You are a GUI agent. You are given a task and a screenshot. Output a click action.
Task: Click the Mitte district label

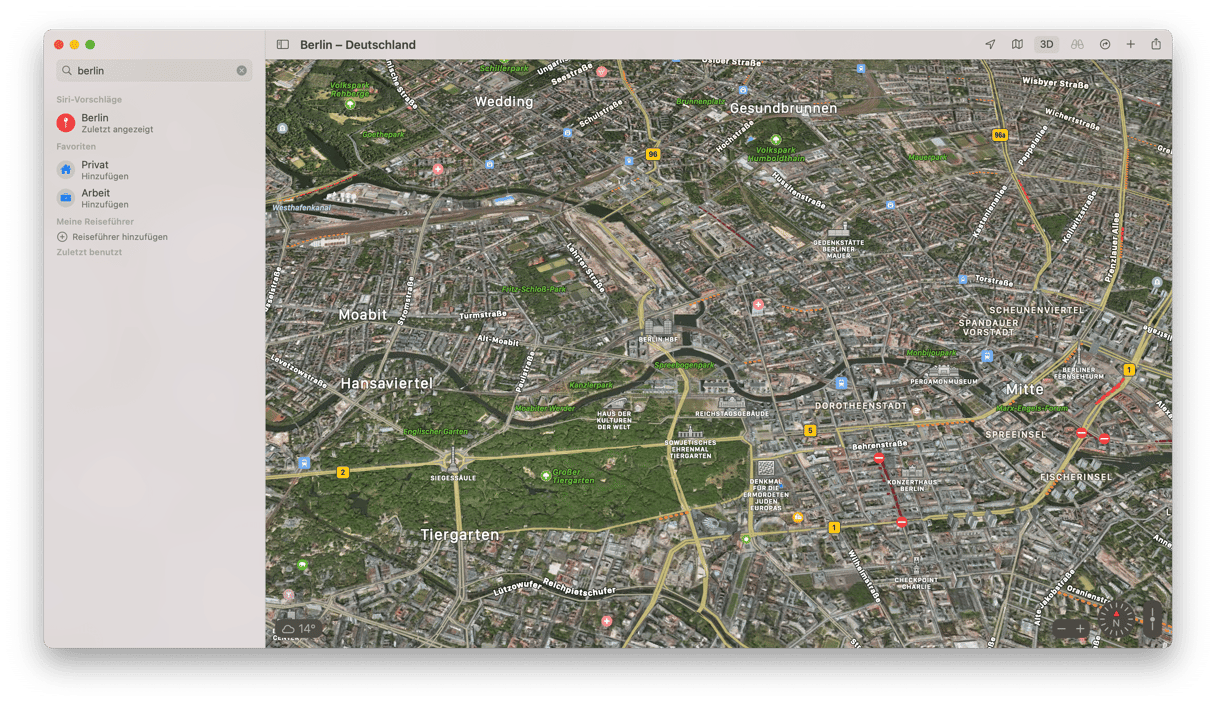pyautogui.click(x=1024, y=389)
